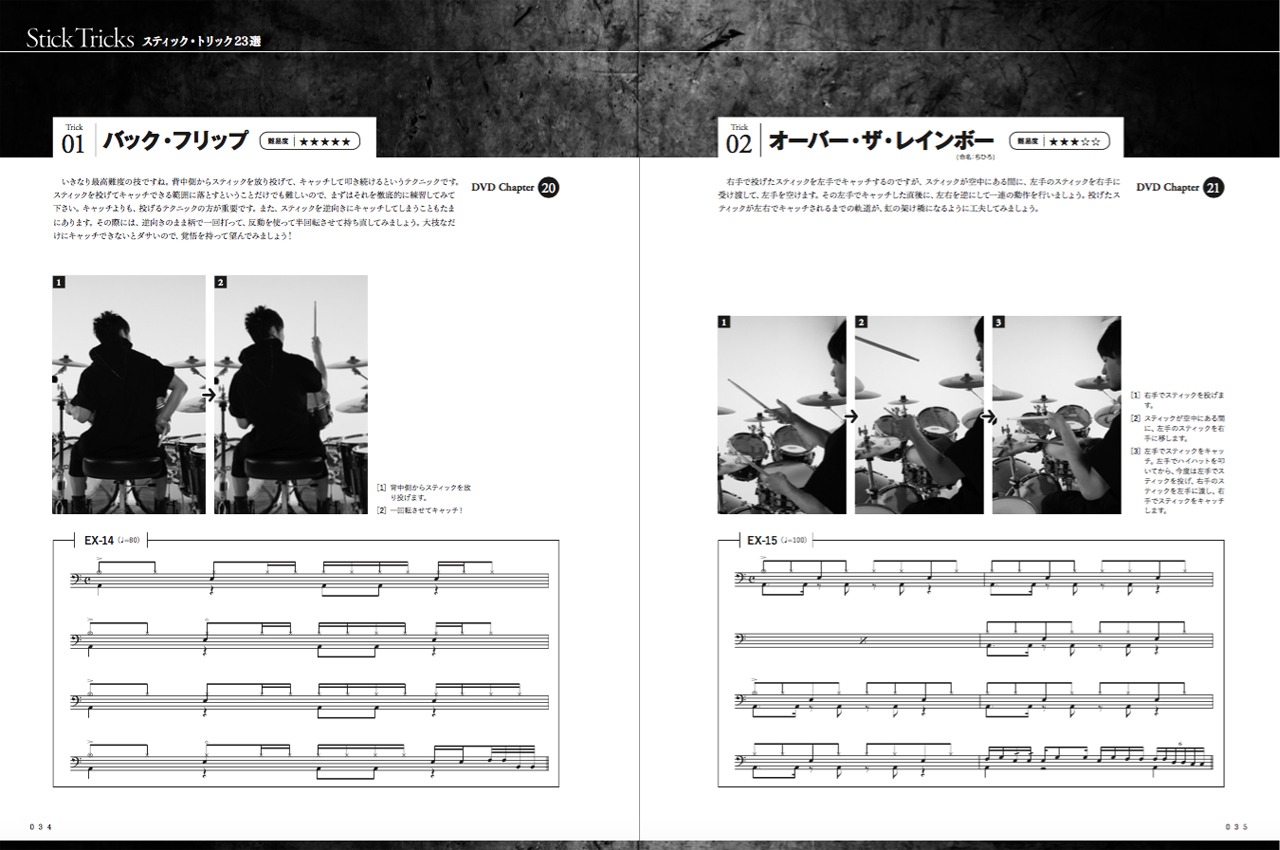This screenshot has height=850, width=1280.
Task: Select Trick 02 photo 3 of the catch
Action: point(1056,416)
